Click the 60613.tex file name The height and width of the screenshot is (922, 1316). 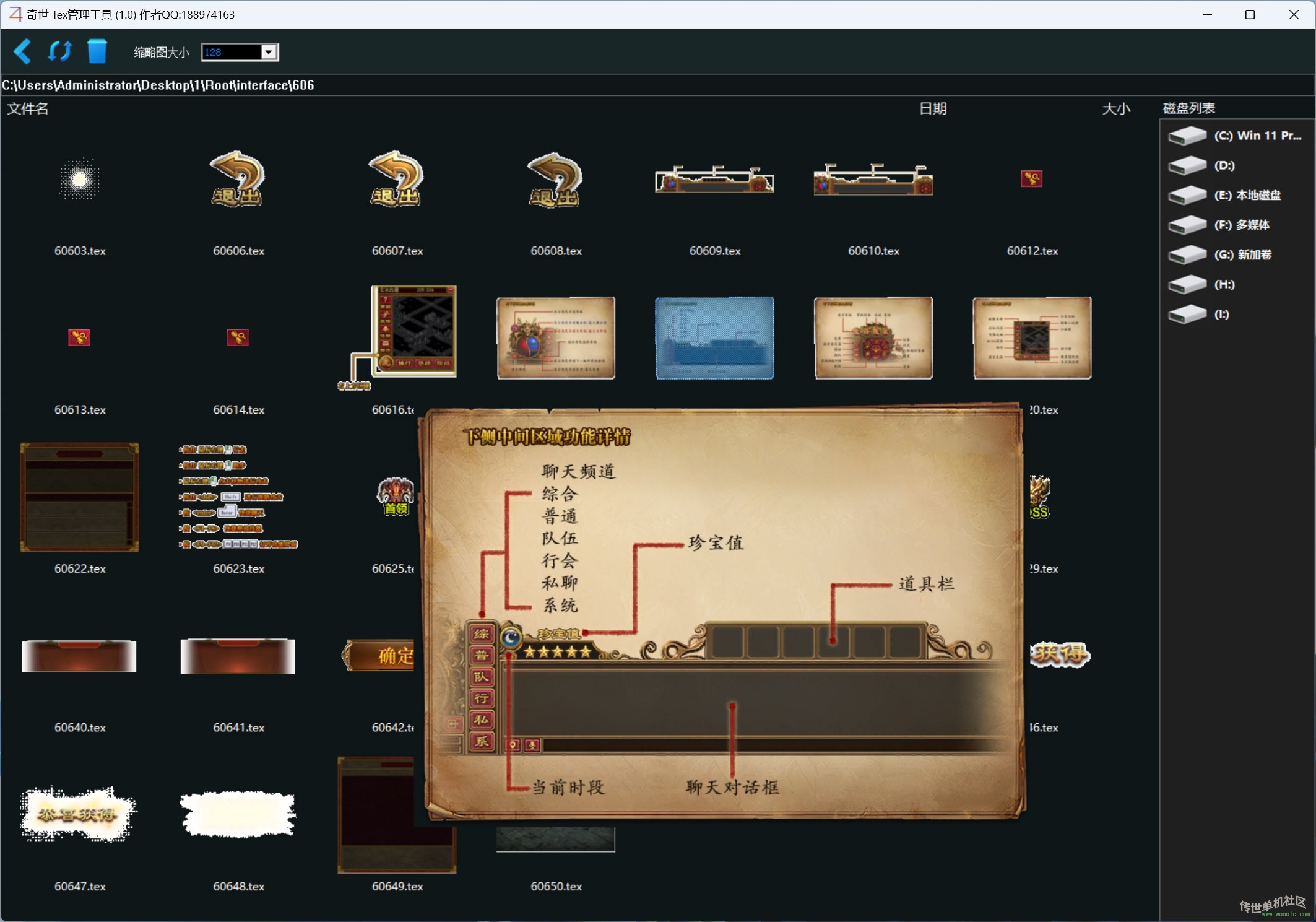click(x=80, y=410)
